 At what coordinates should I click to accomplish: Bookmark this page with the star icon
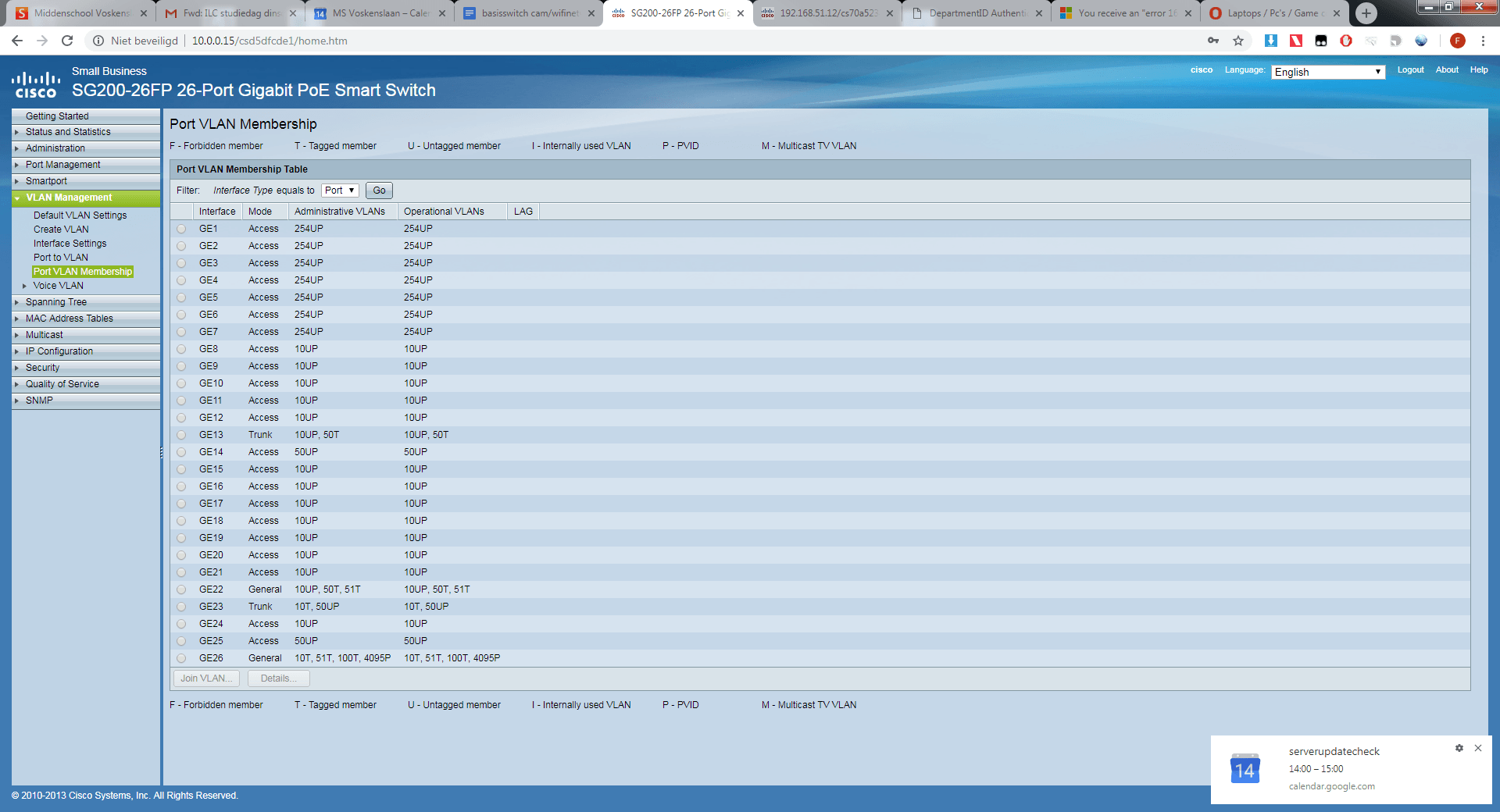pos(1238,41)
